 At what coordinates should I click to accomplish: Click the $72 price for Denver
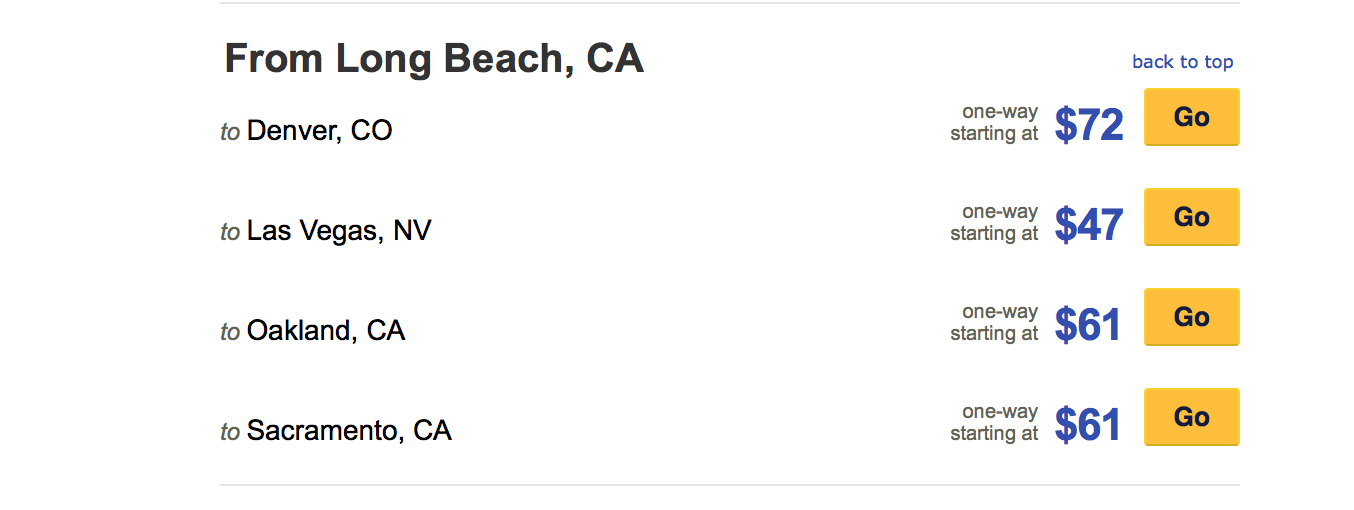(x=1089, y=125)
